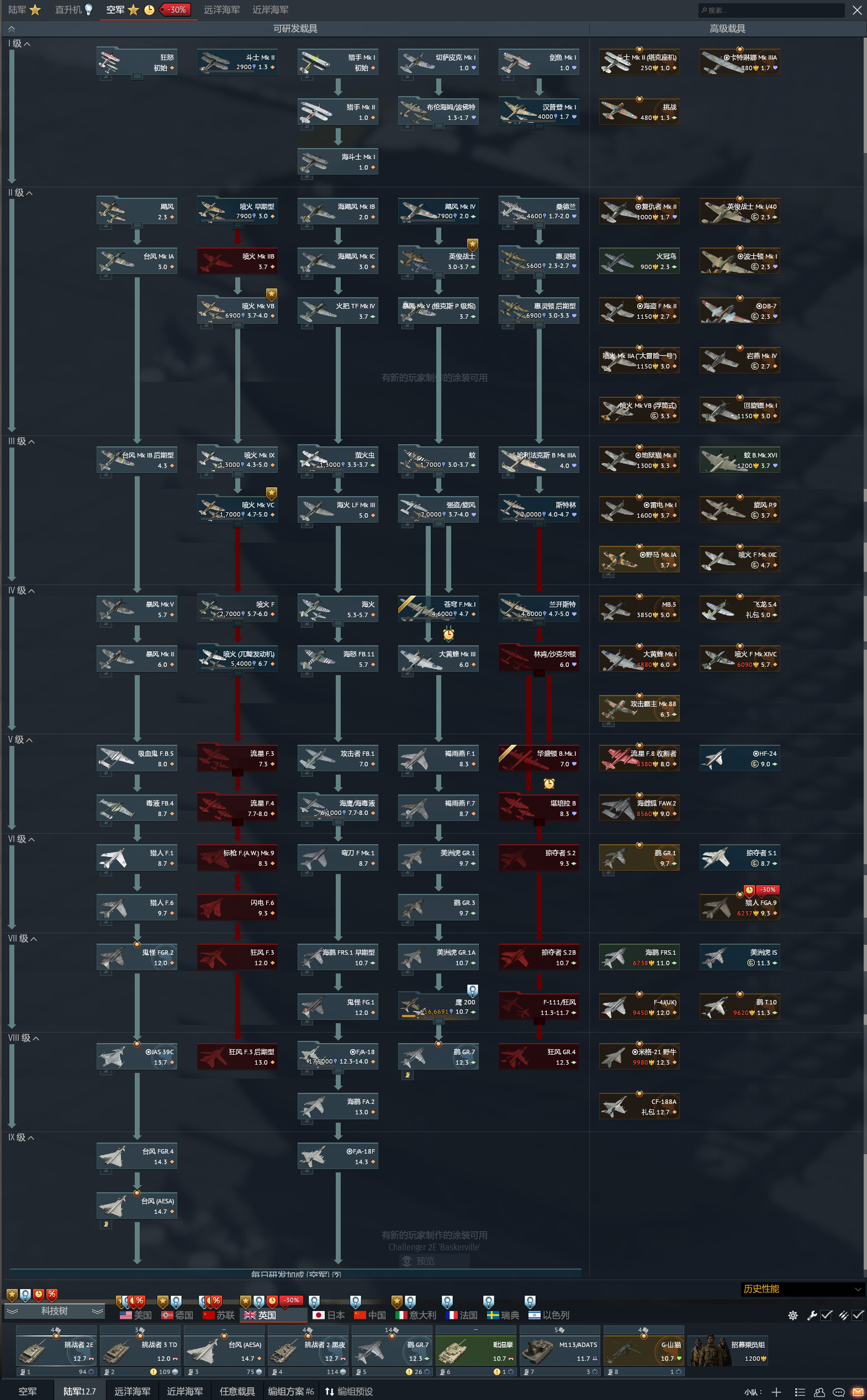Collapse the II 级 rank section
Image resolution: width=867 pixels, height=1400 pixels.
20,193
